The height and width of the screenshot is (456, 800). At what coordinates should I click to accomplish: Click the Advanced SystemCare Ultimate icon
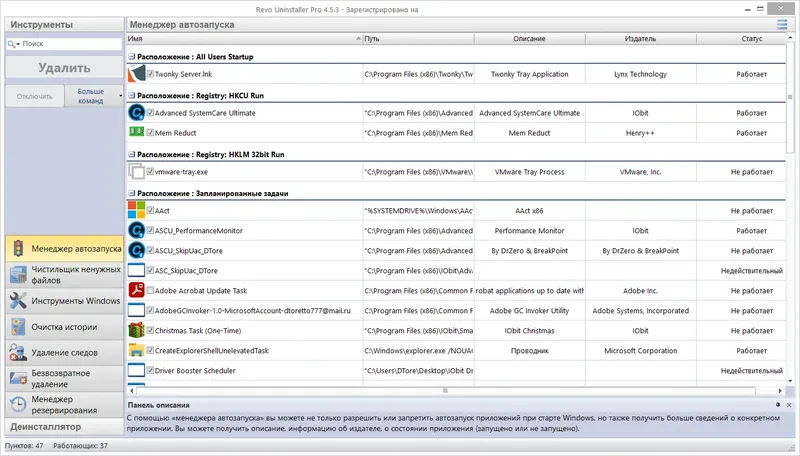point(136,113)
